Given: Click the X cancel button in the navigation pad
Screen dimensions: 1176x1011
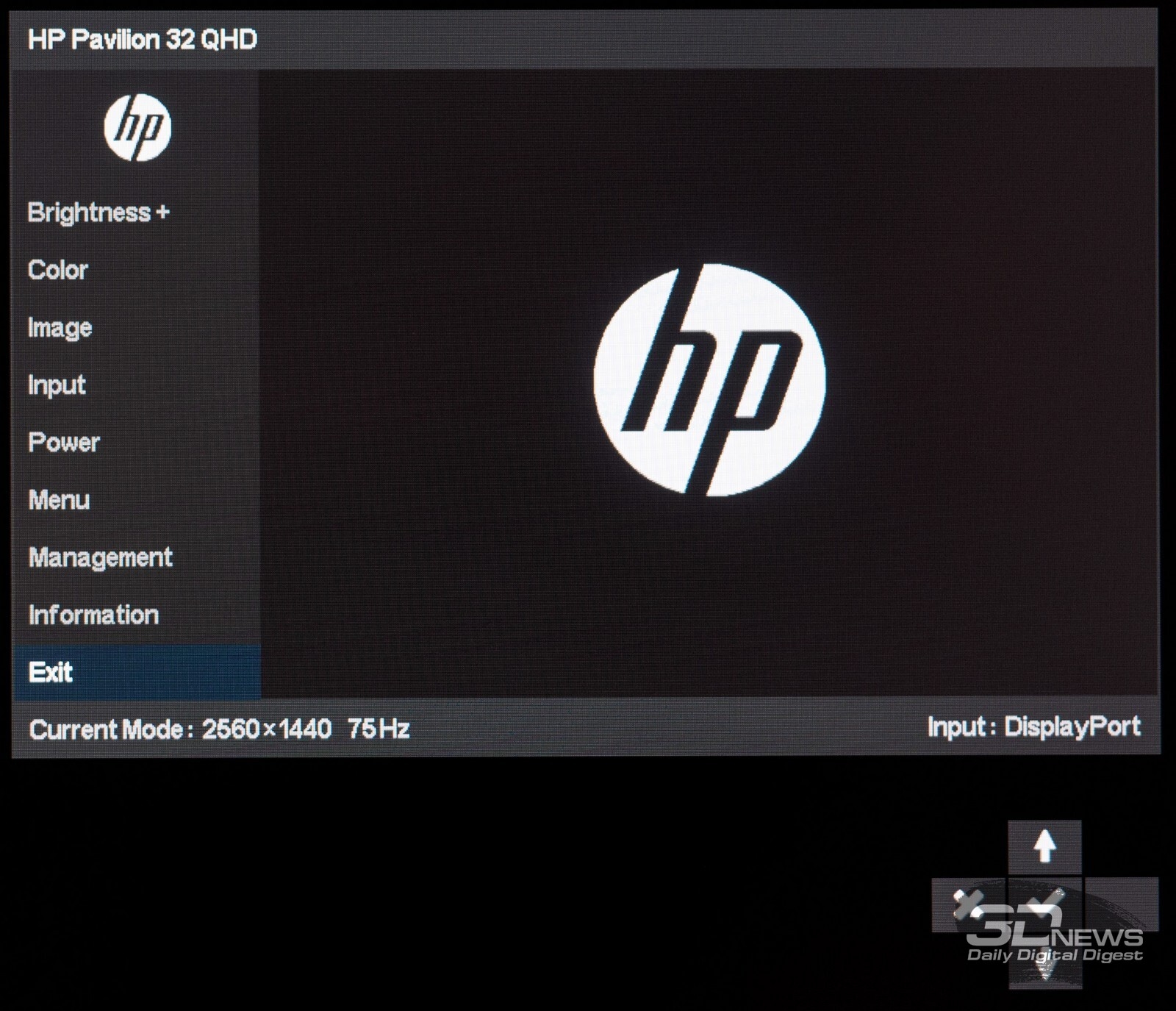Looking at the screenshot, I should tap(969, 905).
